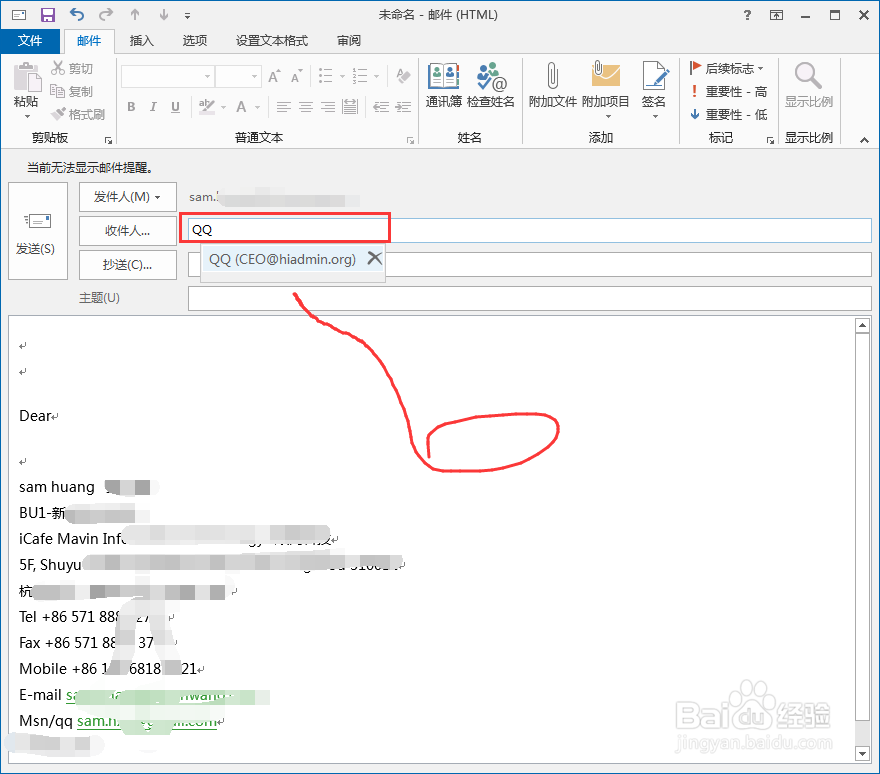Toggle underline formatting
The width and height of the screenshot is (880, 774).
click(x=175, y=107)
